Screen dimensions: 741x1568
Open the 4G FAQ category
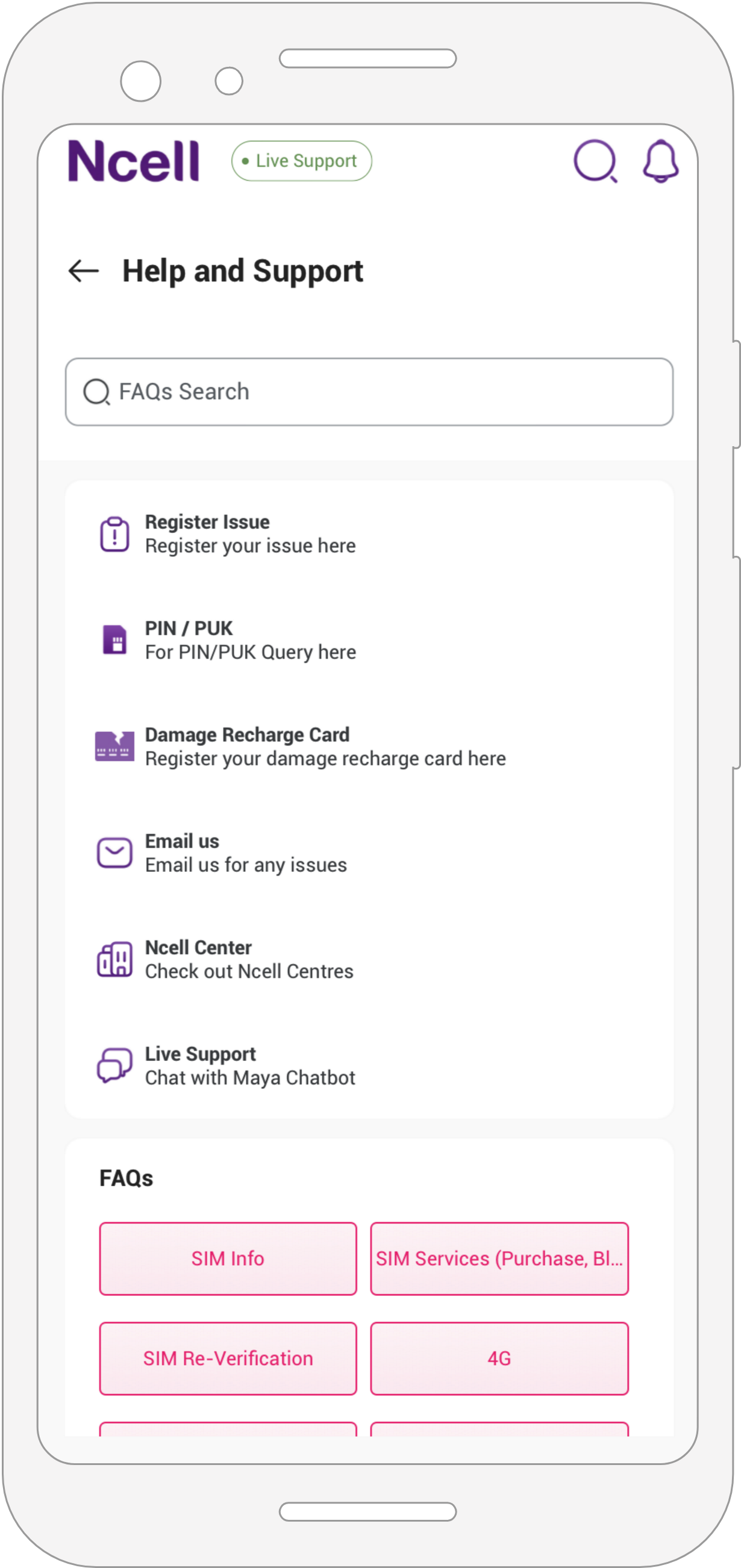point(499,1358)
